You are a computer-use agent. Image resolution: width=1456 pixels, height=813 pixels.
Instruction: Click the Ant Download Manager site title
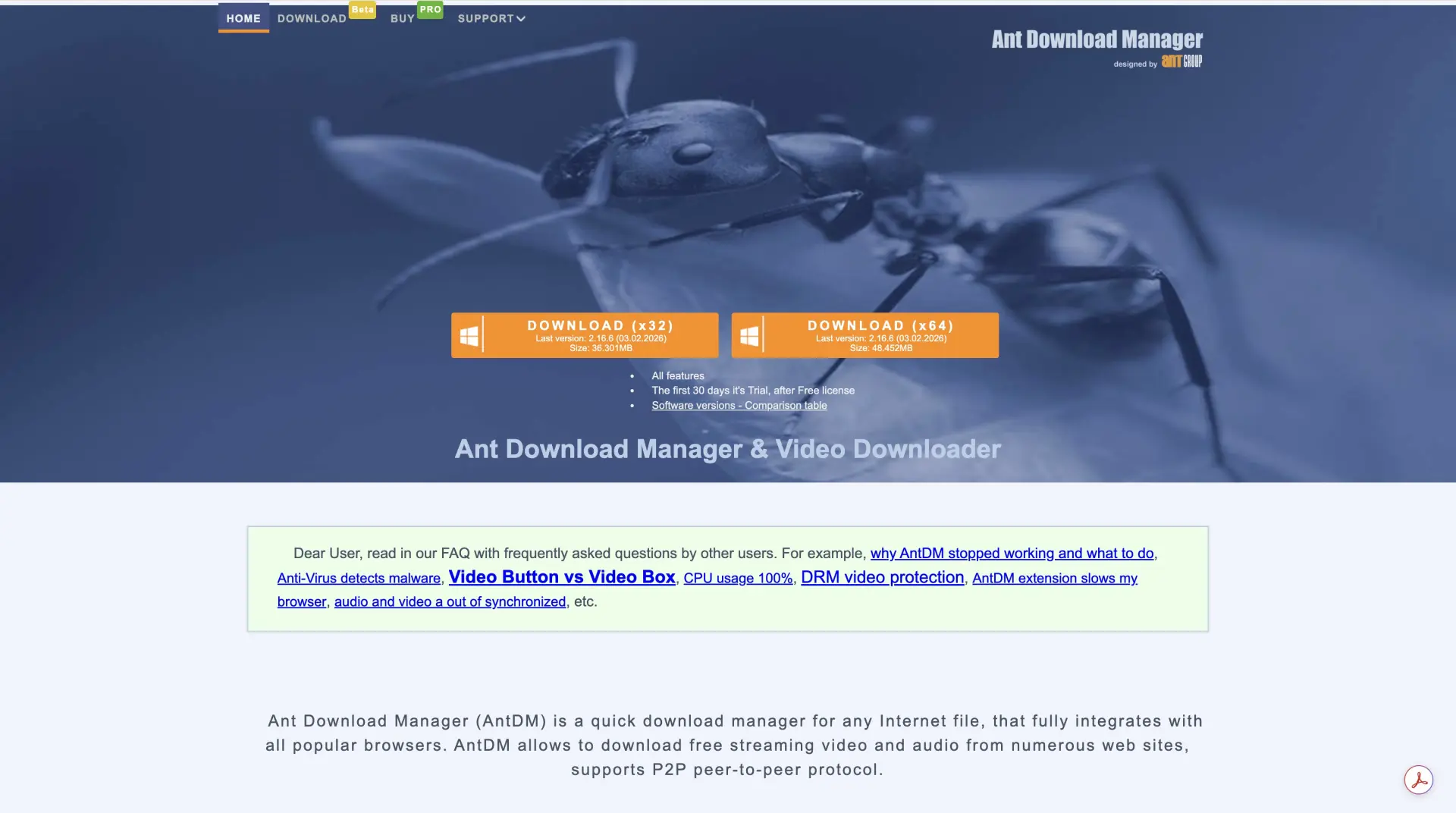click(1097, 39)
